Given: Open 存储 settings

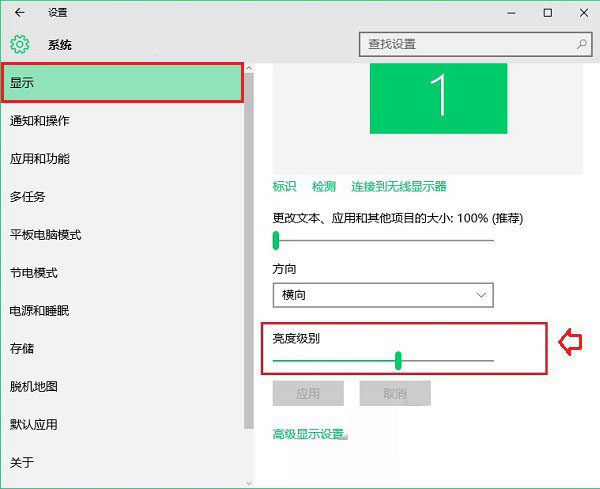Looking at the screenshot, I should pyautogui.click(x=122, y=349).
